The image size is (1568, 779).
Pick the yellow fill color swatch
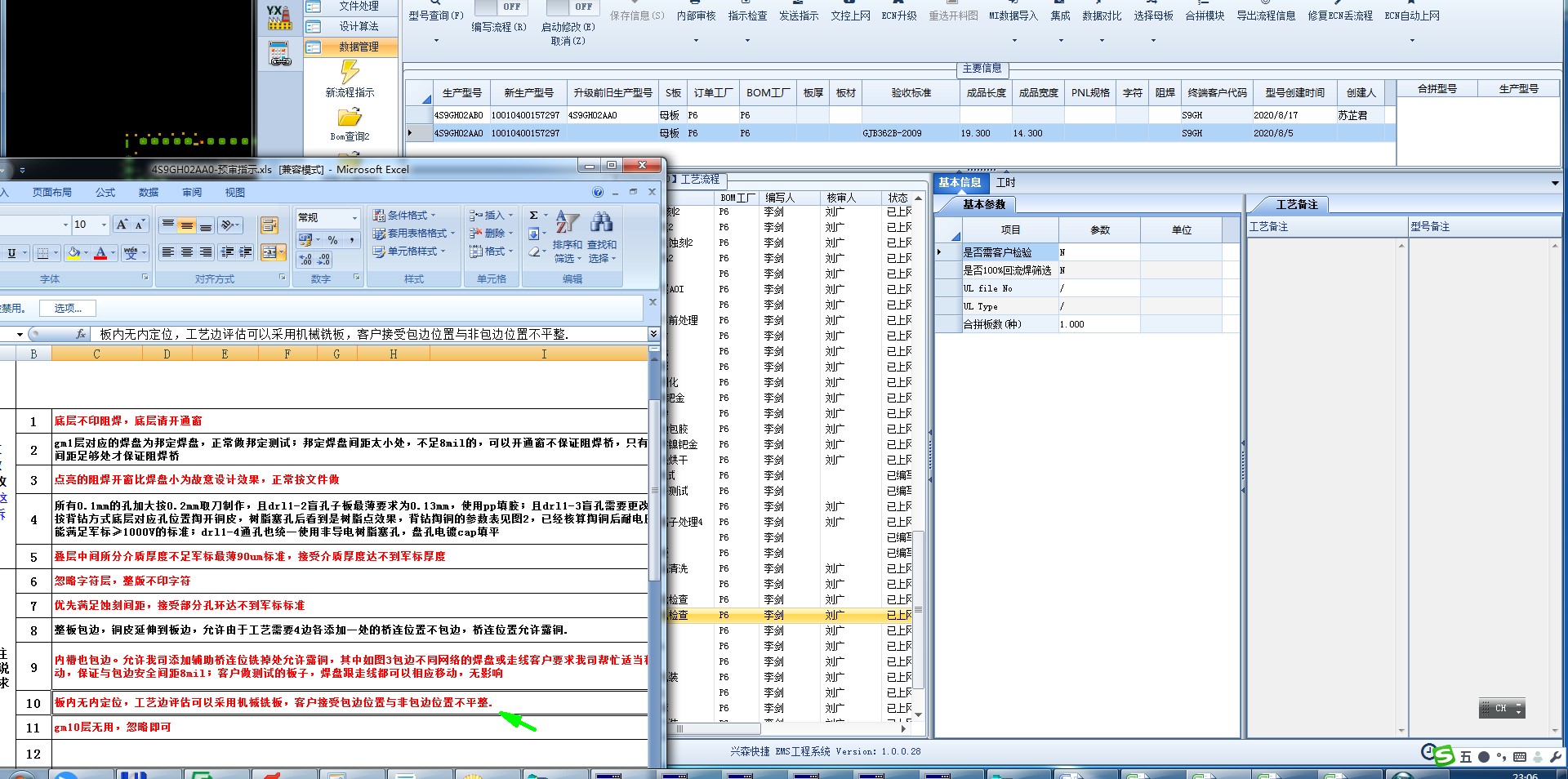point(74,253)
